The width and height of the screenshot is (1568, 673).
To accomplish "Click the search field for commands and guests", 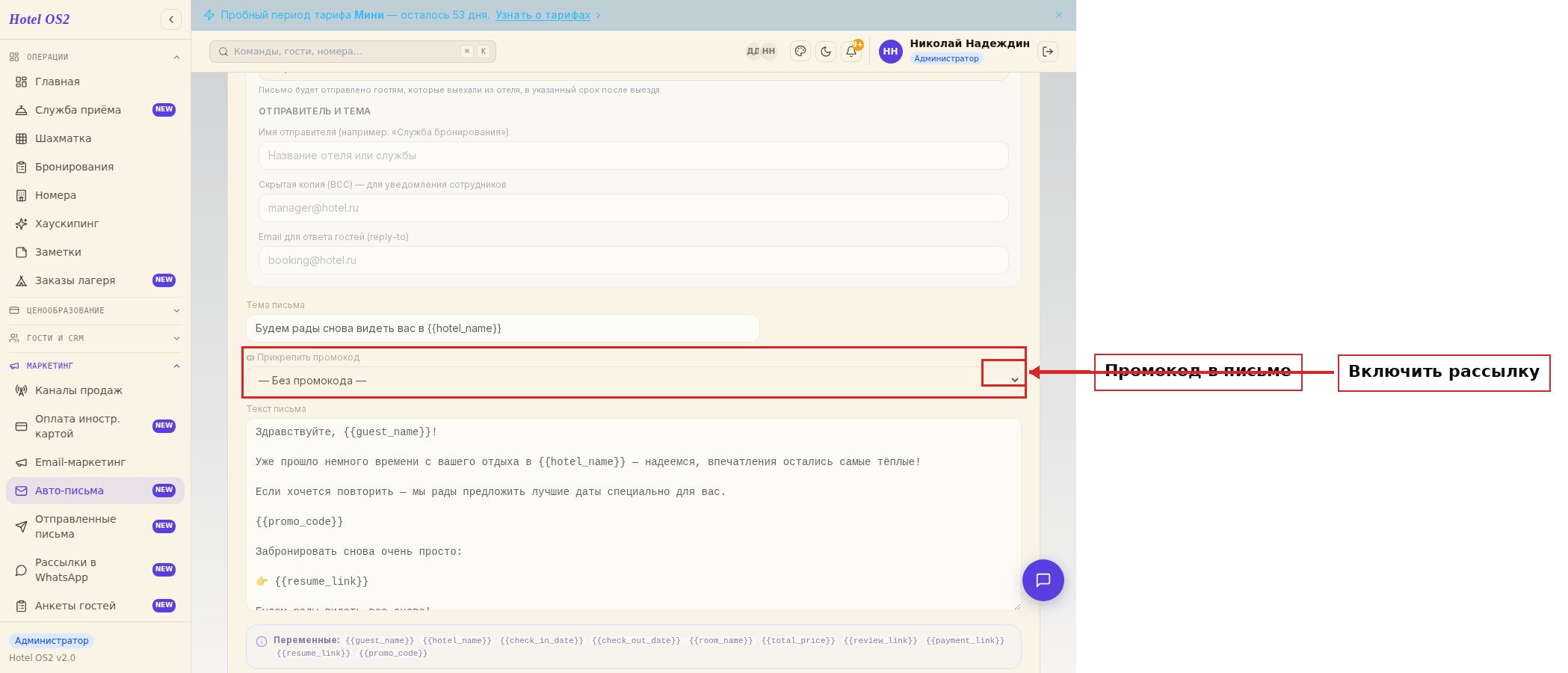I will (x=353, y=52).
